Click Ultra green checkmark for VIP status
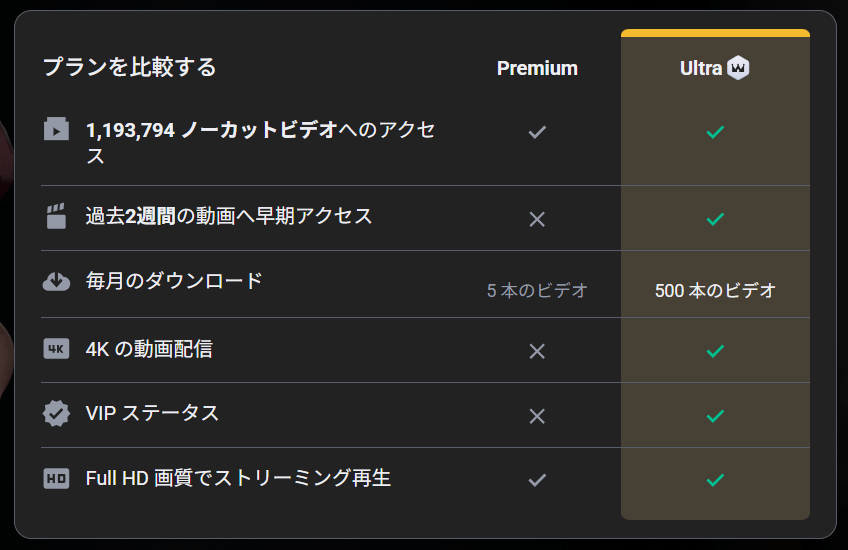Image resolution: width=848 pixels, height=550 pixels. (x=715, y=415)
